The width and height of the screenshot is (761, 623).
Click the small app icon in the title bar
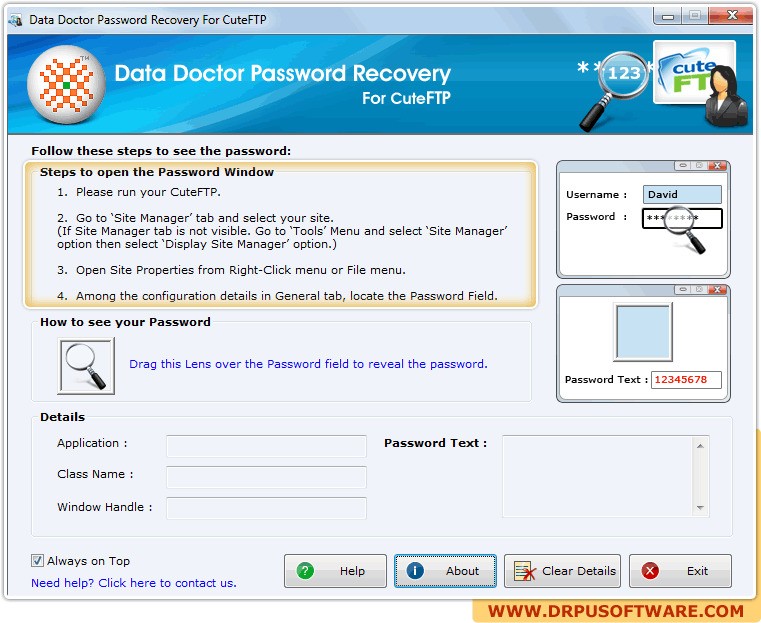pyautogui.click(x=16, y=20)
